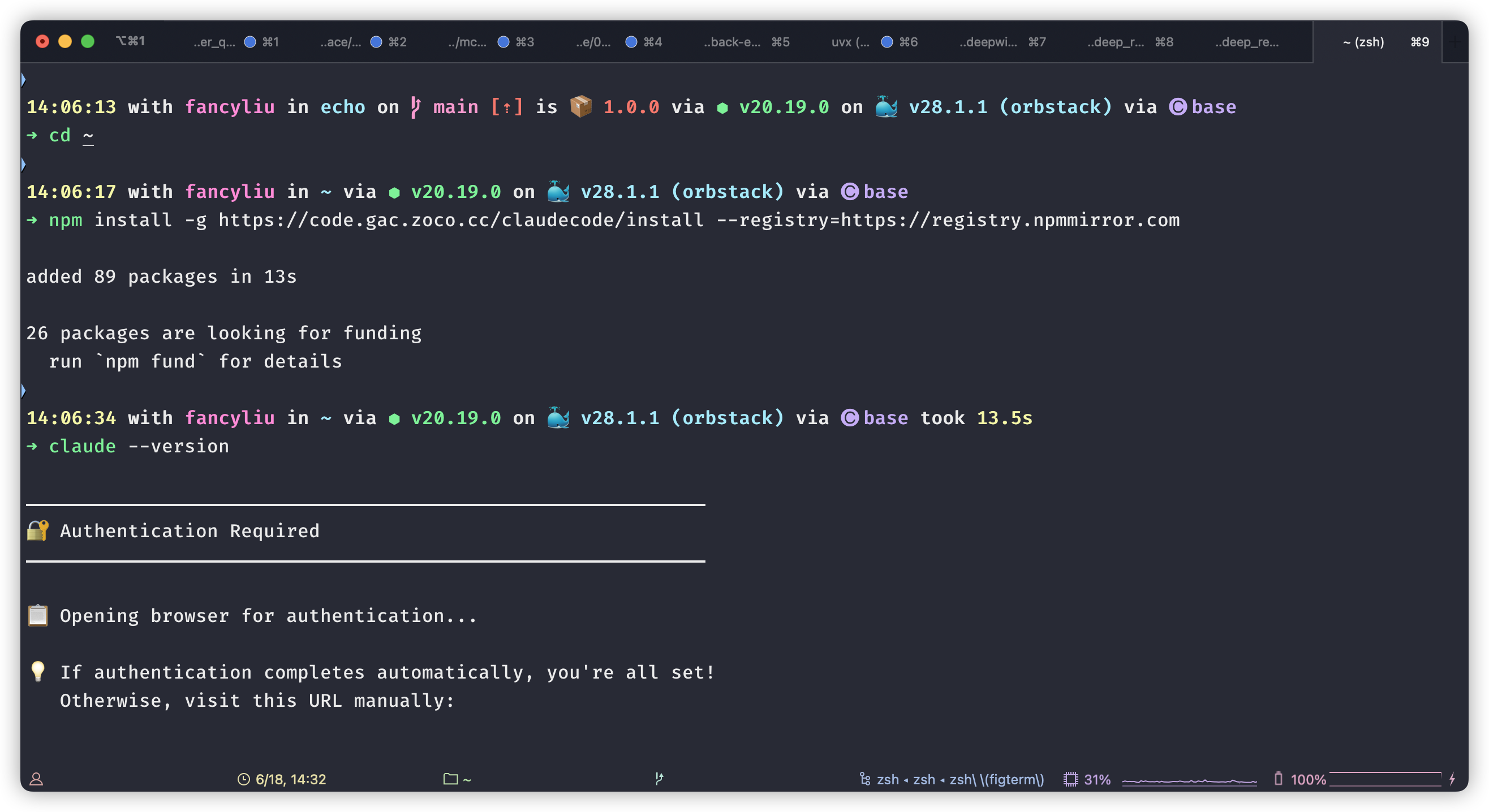Switch to the ..deepwi... tab
The height and width of the screenshot is (812, 1489).
point(988,42)
